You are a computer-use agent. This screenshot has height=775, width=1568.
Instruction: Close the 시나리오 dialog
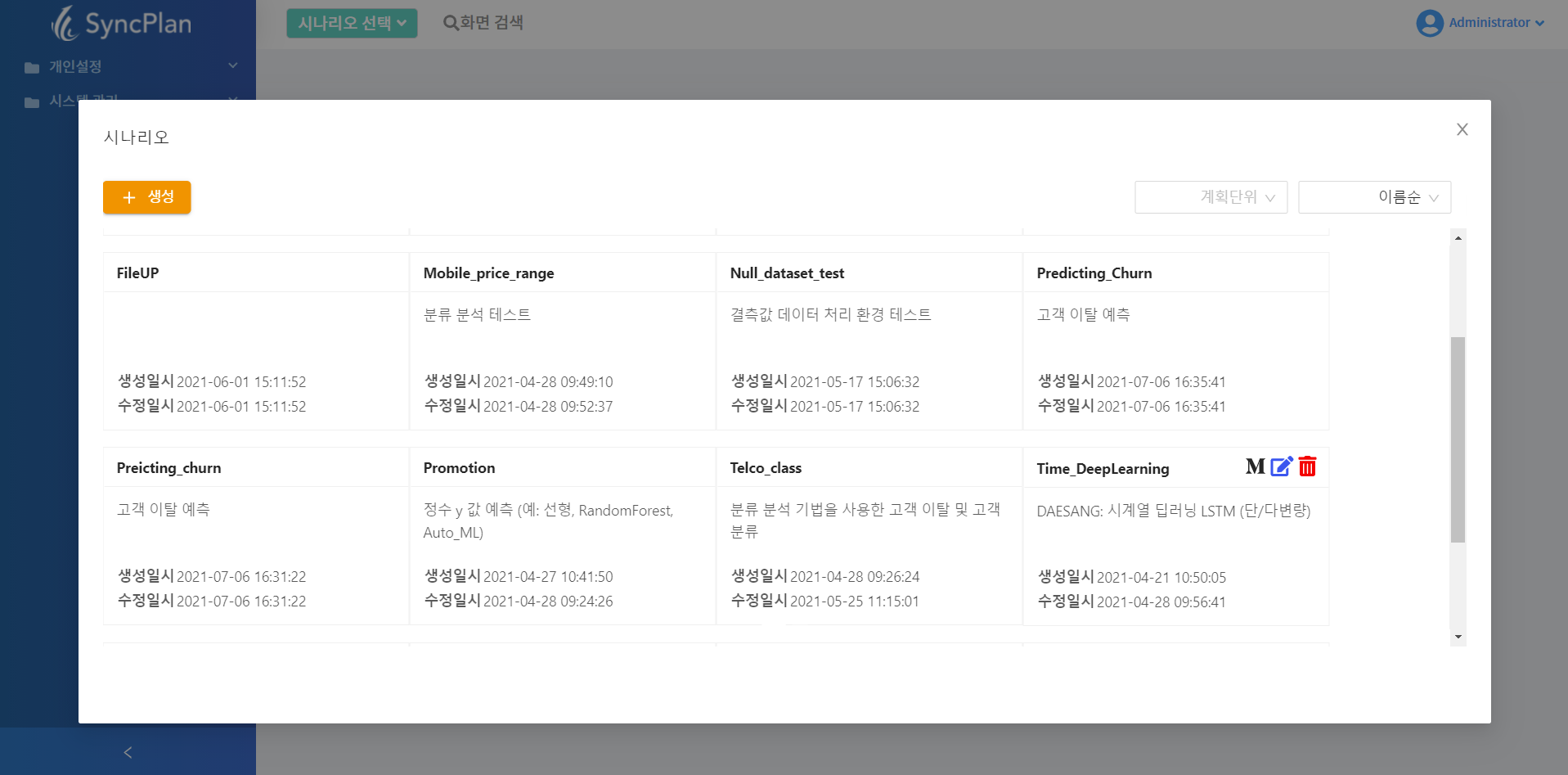[x=1462, y=129]
